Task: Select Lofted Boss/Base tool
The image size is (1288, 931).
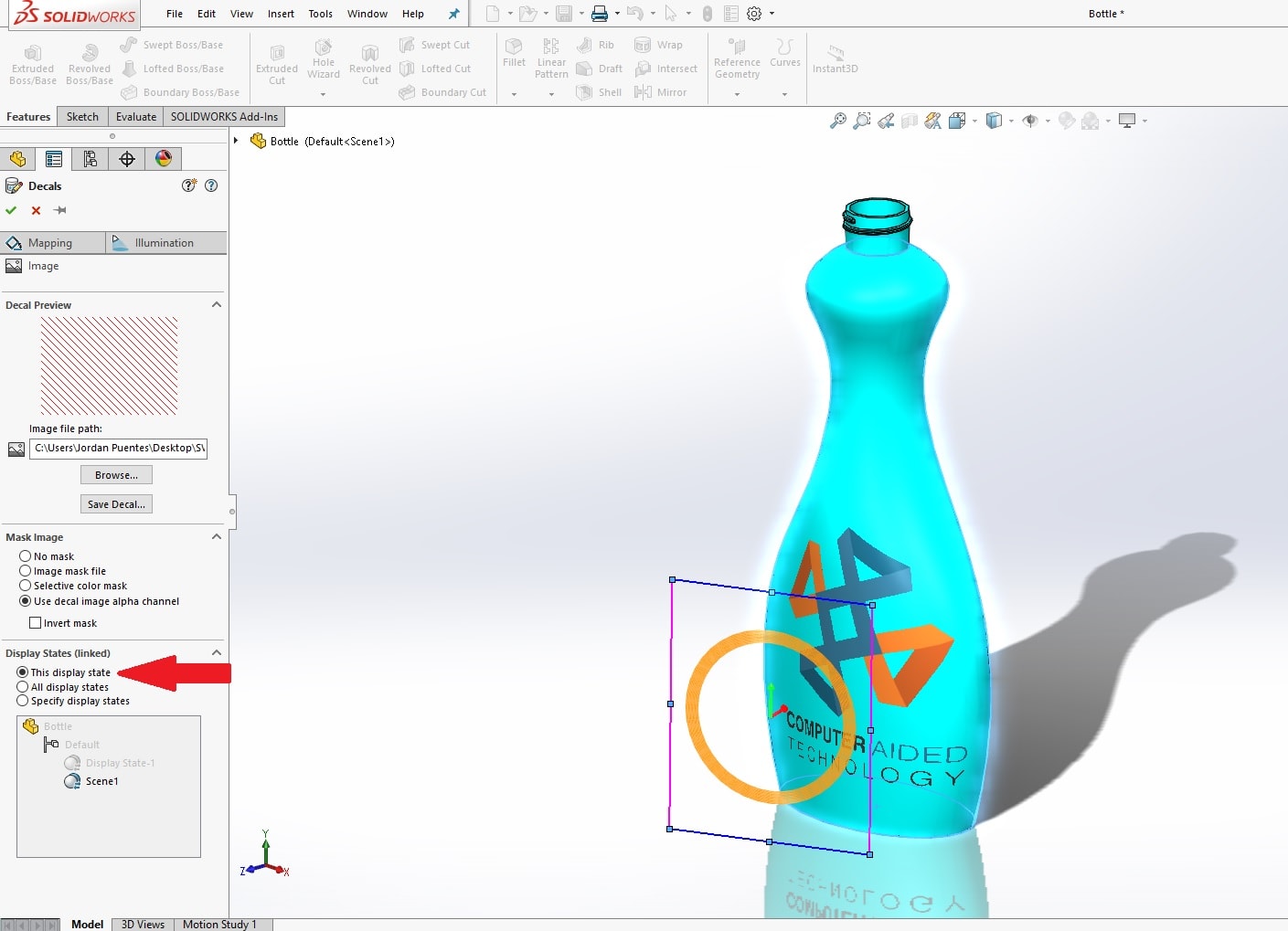Action: point(172,69)
